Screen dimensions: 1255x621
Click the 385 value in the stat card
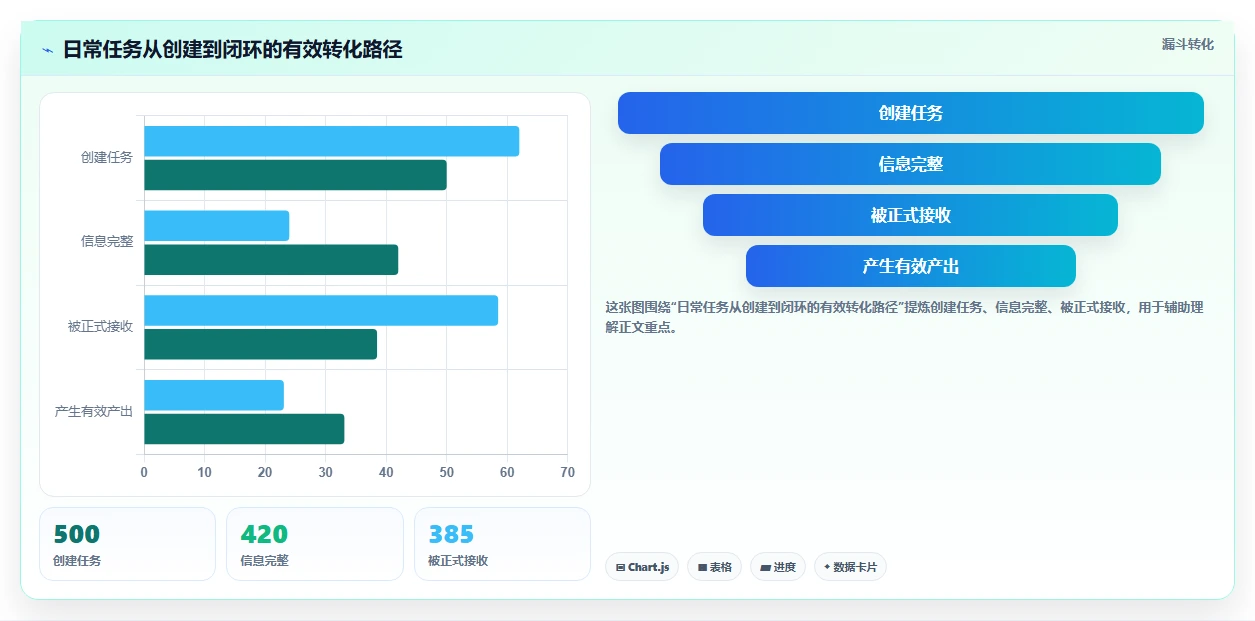[451, 534]
